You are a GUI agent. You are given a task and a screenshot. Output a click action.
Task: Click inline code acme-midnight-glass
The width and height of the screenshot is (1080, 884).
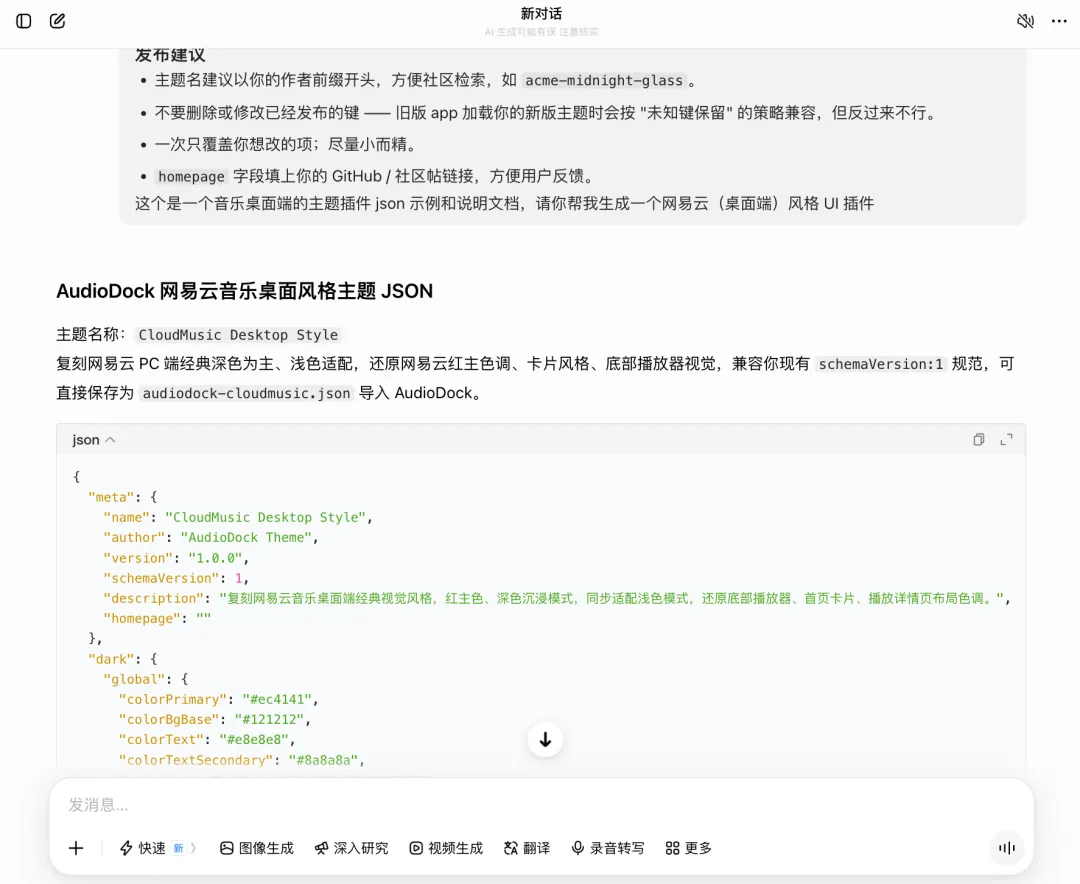coord(604,81)
